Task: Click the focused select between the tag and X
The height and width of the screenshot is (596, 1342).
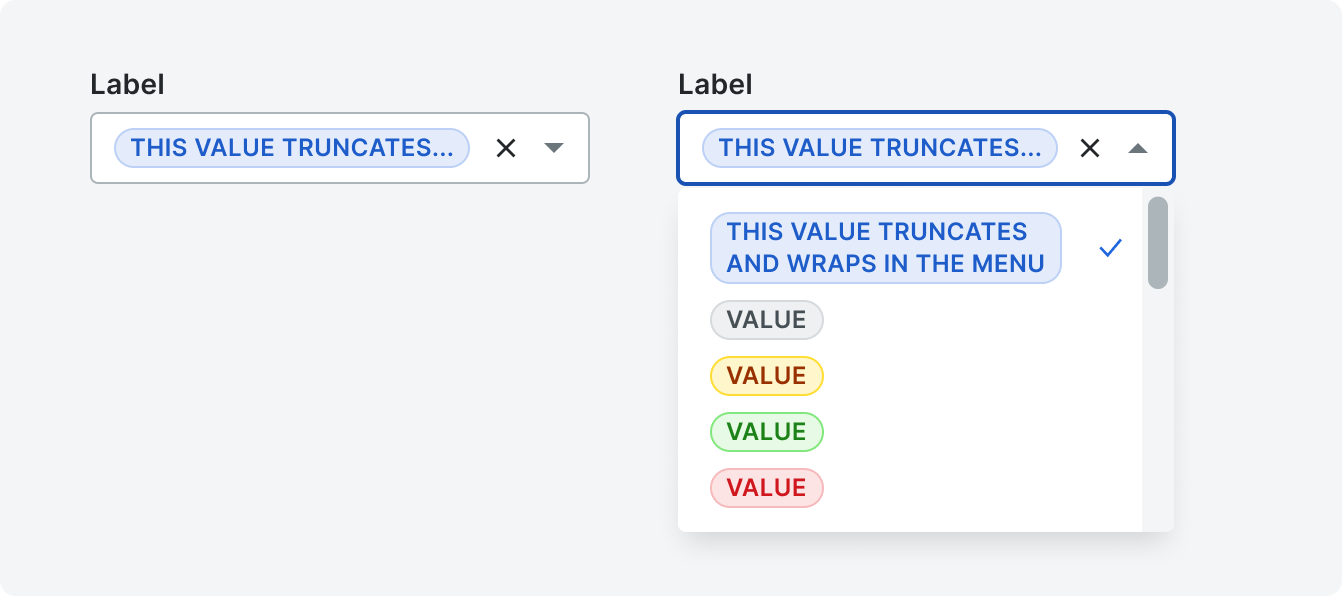Action: coord(1068,148)
